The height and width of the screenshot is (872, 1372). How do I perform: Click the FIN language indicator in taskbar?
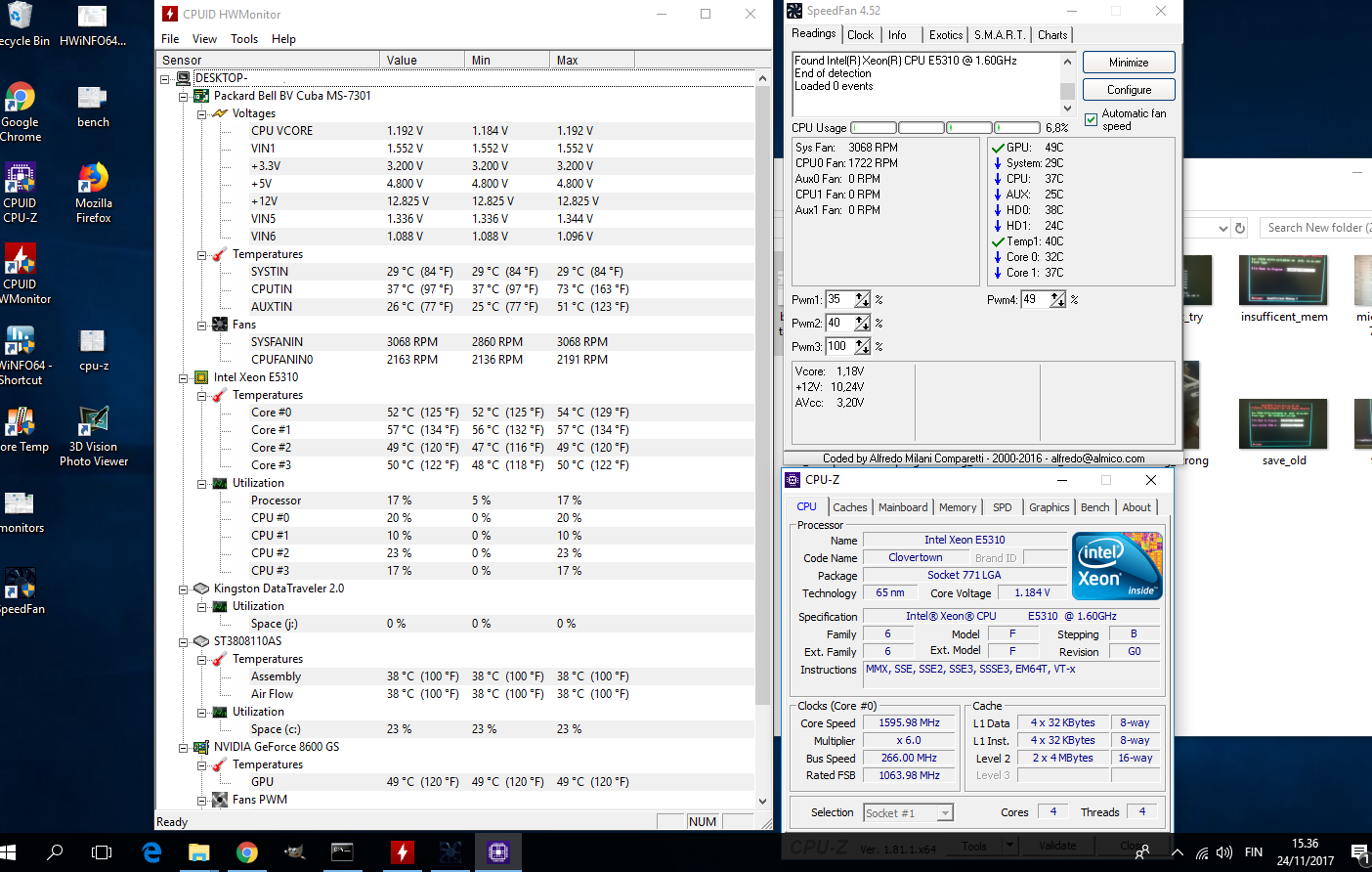click(x=1254, y=852)
